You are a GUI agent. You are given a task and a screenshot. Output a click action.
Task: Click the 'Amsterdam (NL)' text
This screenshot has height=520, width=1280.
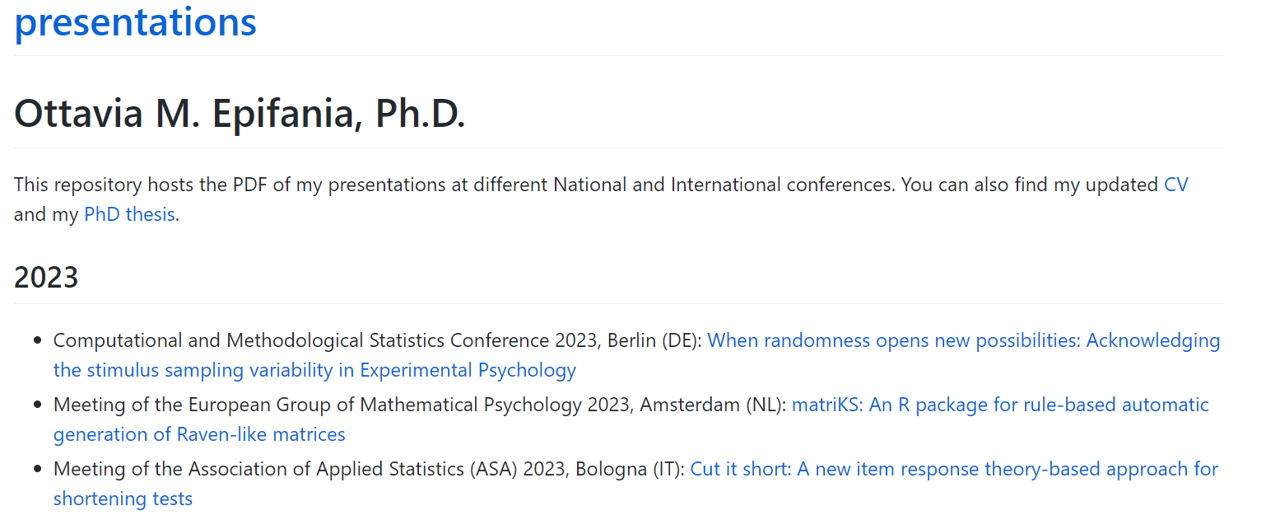[x=713, y=405]
